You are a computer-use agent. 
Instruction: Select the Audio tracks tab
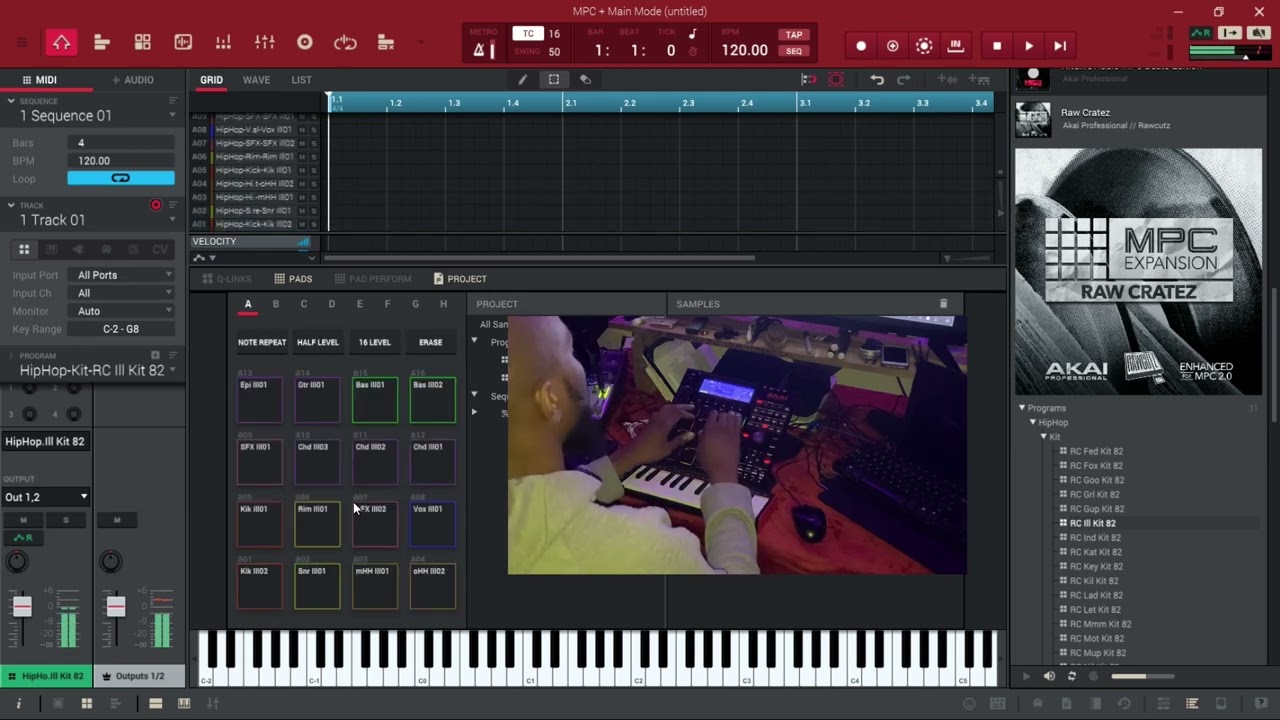(133, 80)
